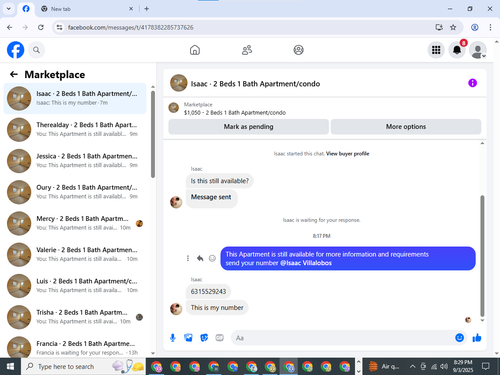
Task: Open the Oury conversation
Action: click(x=75, y=192)
